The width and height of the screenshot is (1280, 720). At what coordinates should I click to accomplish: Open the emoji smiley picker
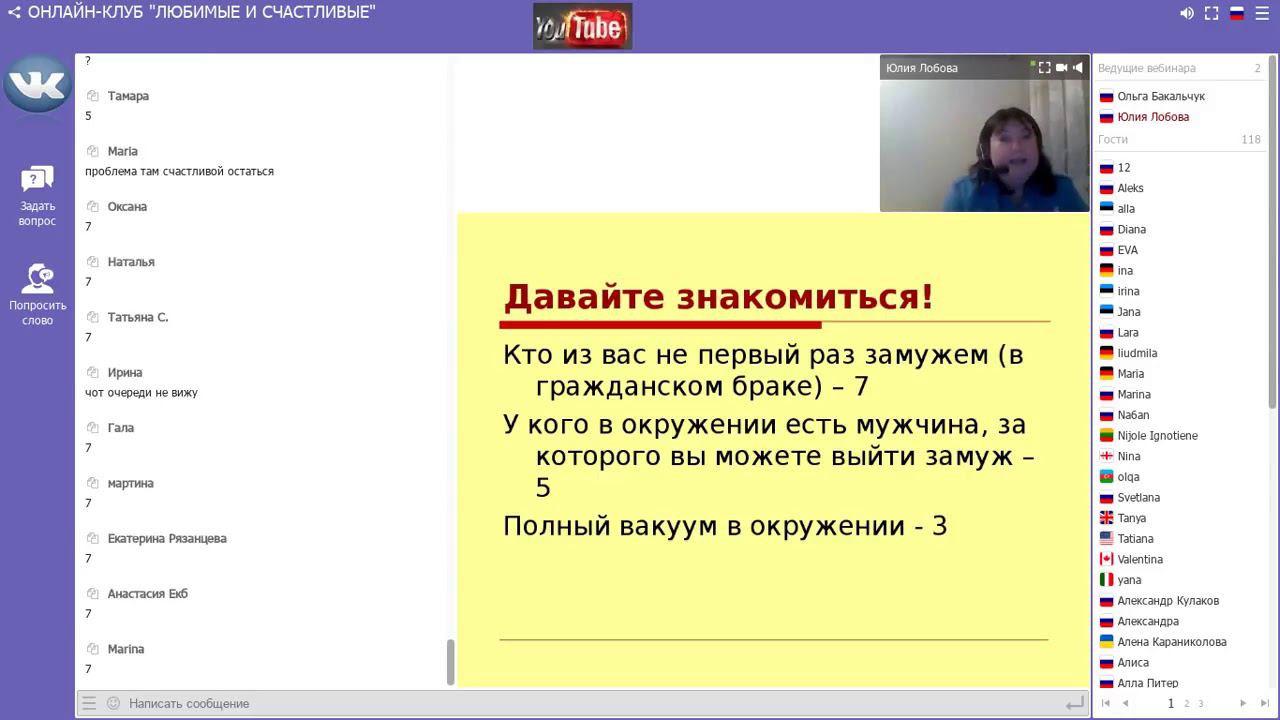(113, 703)
